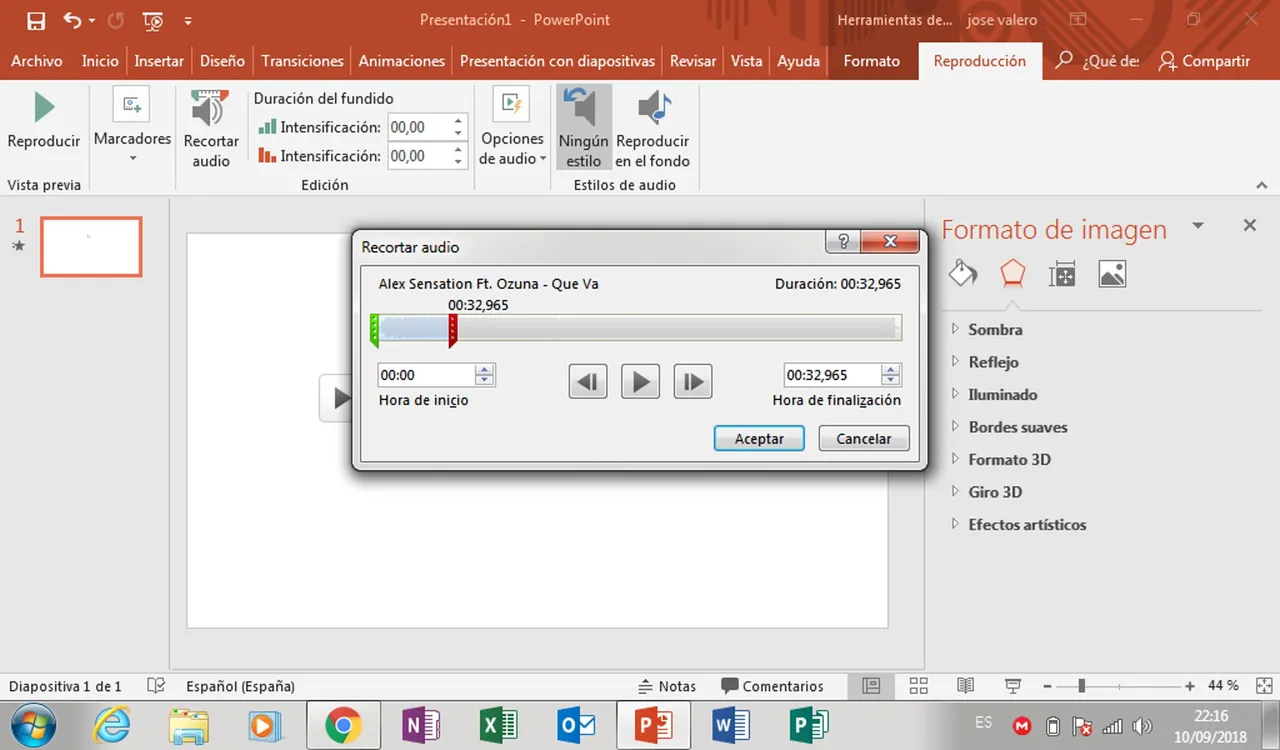
Task: Click the ¿Qué desea search box
Action: 1098,61
